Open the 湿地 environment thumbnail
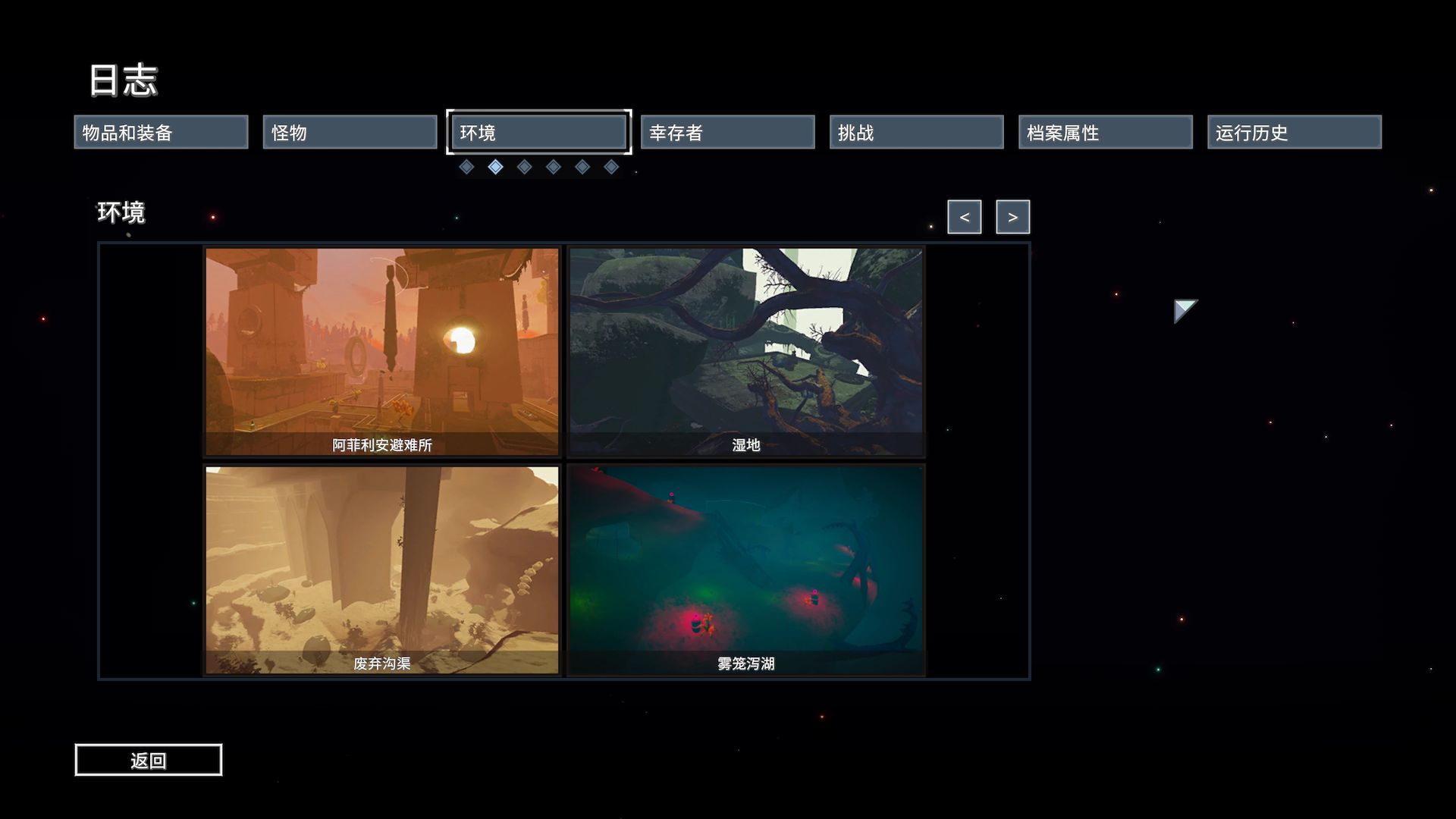This screenshot has width=1456, height=819. coord(746,351)
